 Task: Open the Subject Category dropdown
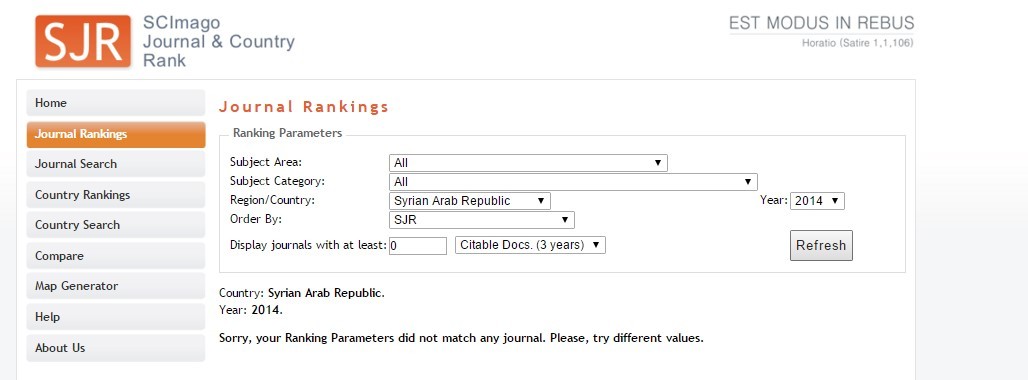[573, 181]
